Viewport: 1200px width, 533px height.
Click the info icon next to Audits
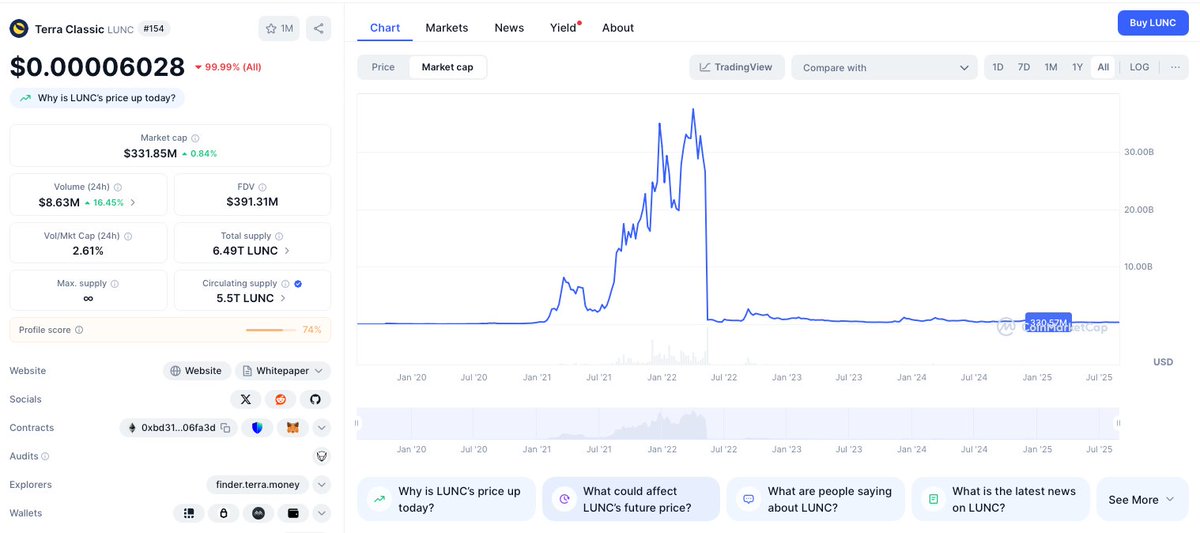pyautogui.click(x=45, y=456)
